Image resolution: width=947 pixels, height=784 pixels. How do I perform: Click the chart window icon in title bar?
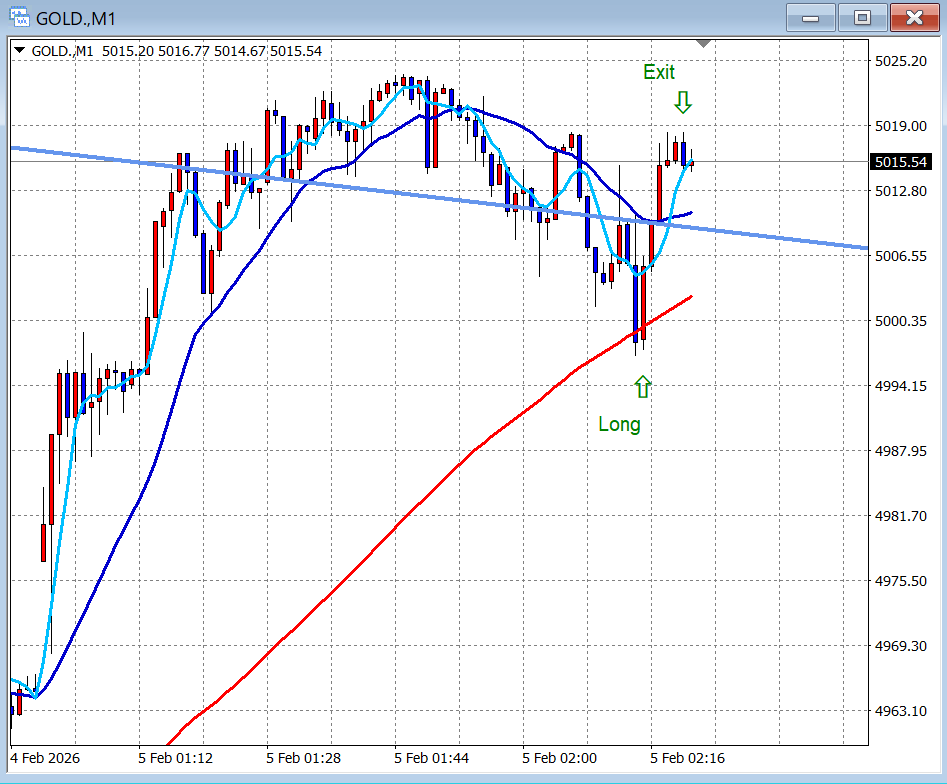click(x=19, y=18)
